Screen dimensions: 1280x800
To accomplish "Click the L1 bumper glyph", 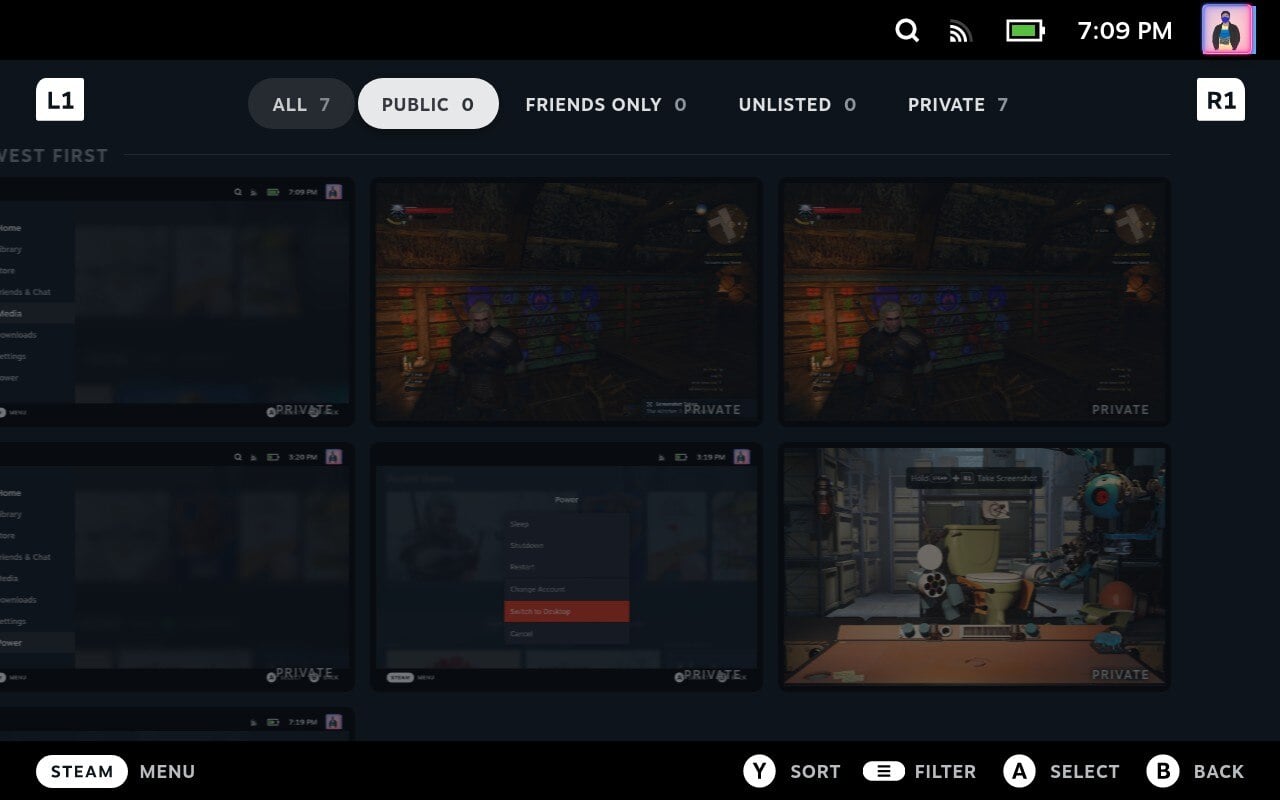I will click(60, 100).
